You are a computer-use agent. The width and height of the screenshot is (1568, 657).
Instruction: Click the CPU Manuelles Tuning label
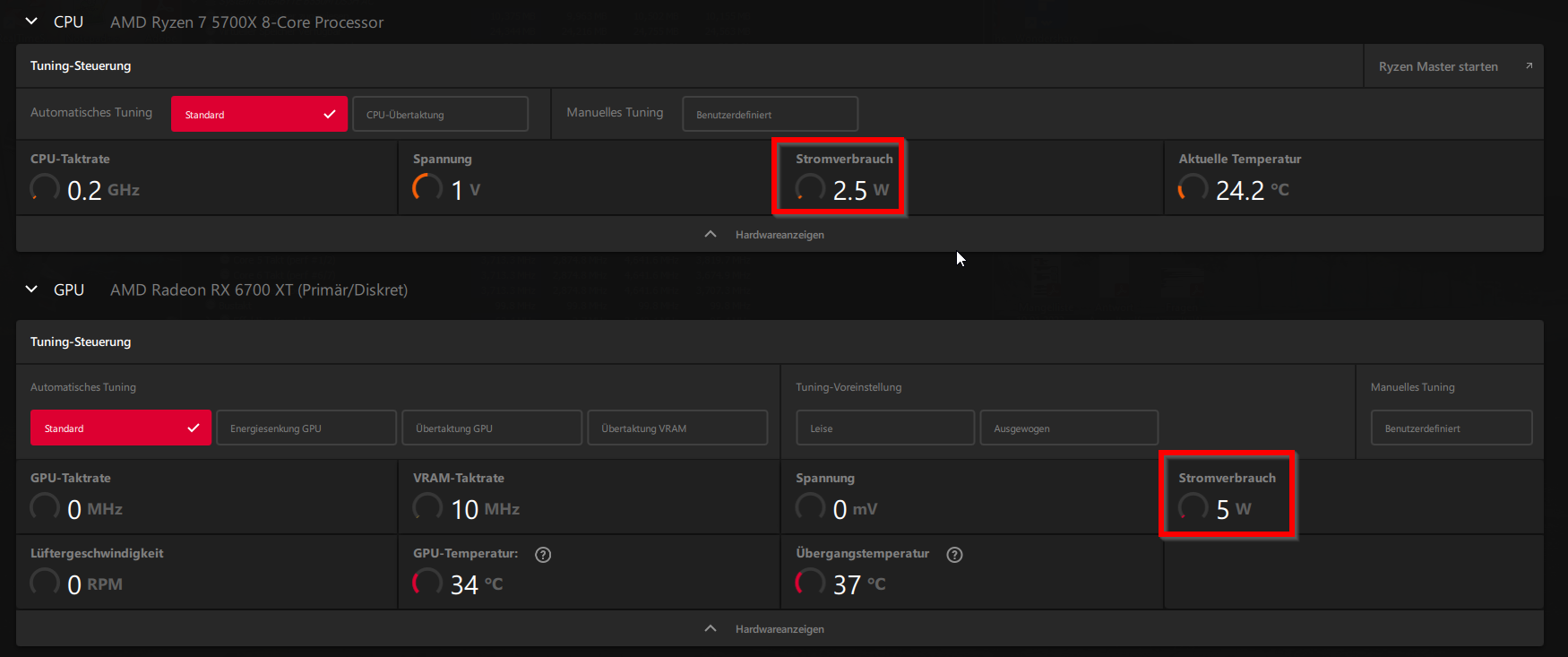point(615,112)
